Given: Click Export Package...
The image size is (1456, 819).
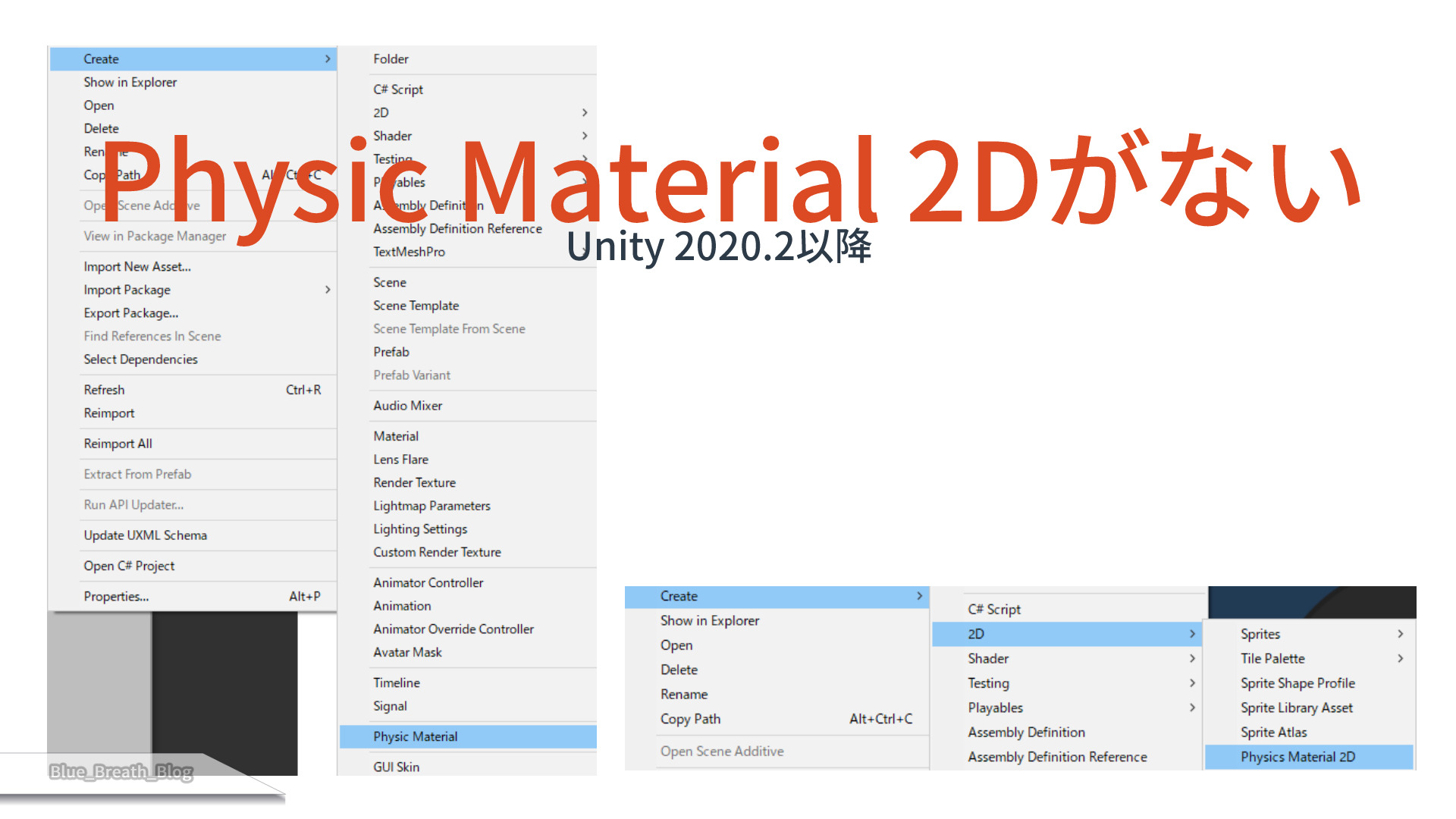Looking at the screenshot, I should (131, 313).
